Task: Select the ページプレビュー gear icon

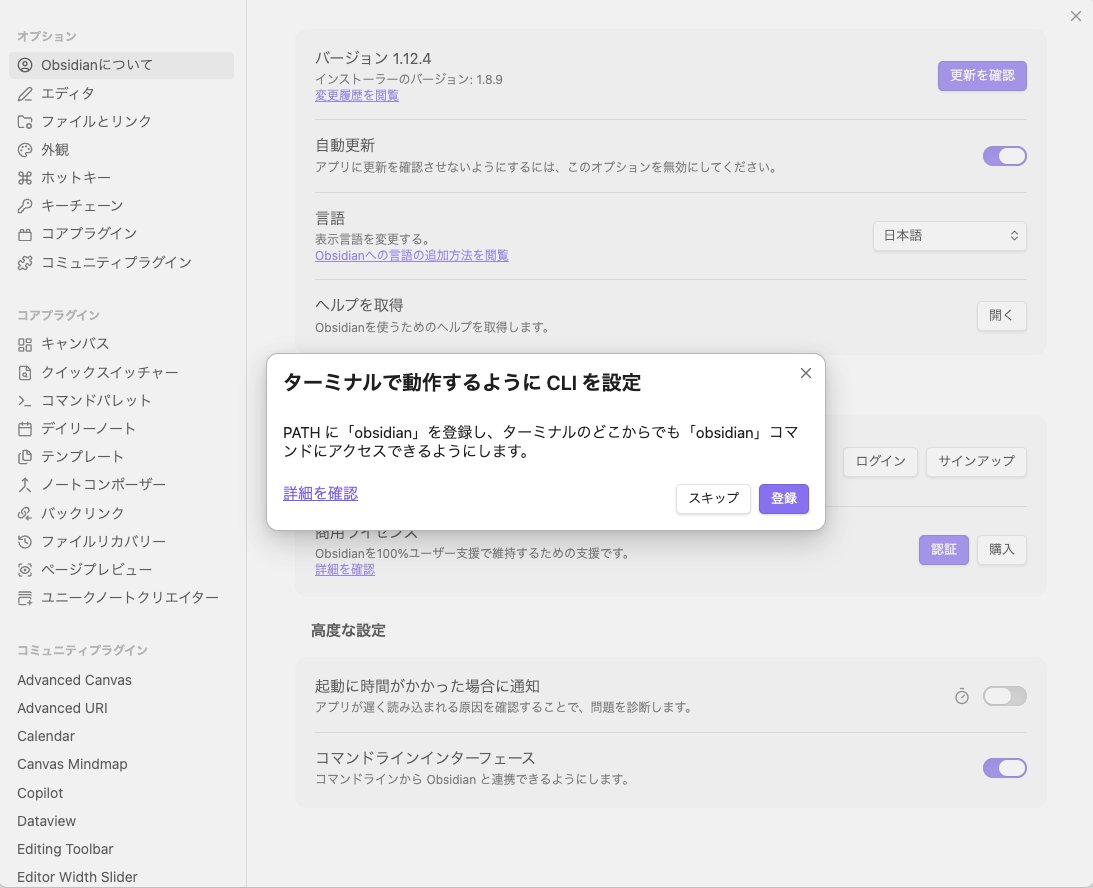Action: [24, 569]
